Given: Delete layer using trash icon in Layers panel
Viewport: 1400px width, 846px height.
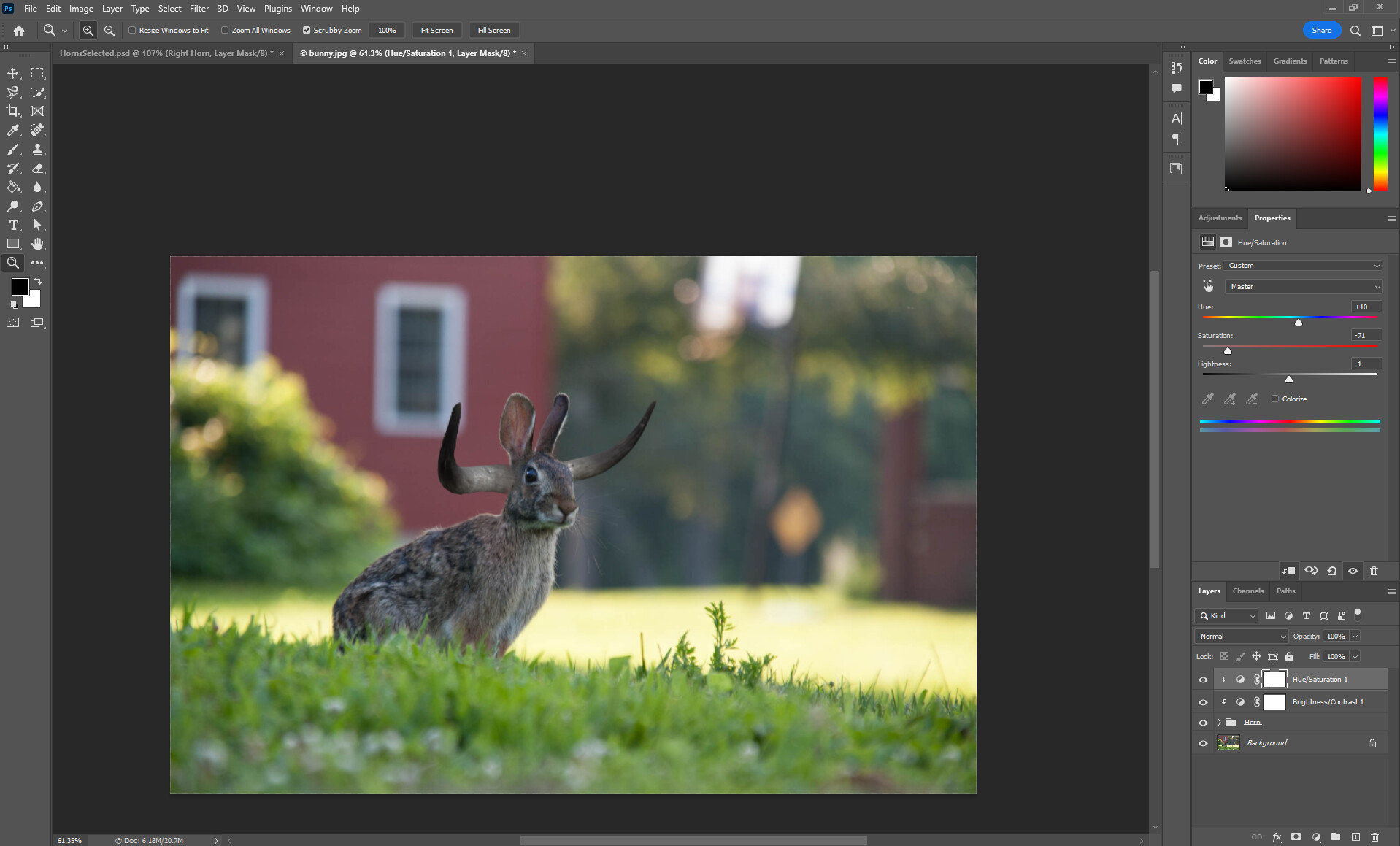Looking at the screenshot, I should tap(1374, 837).
